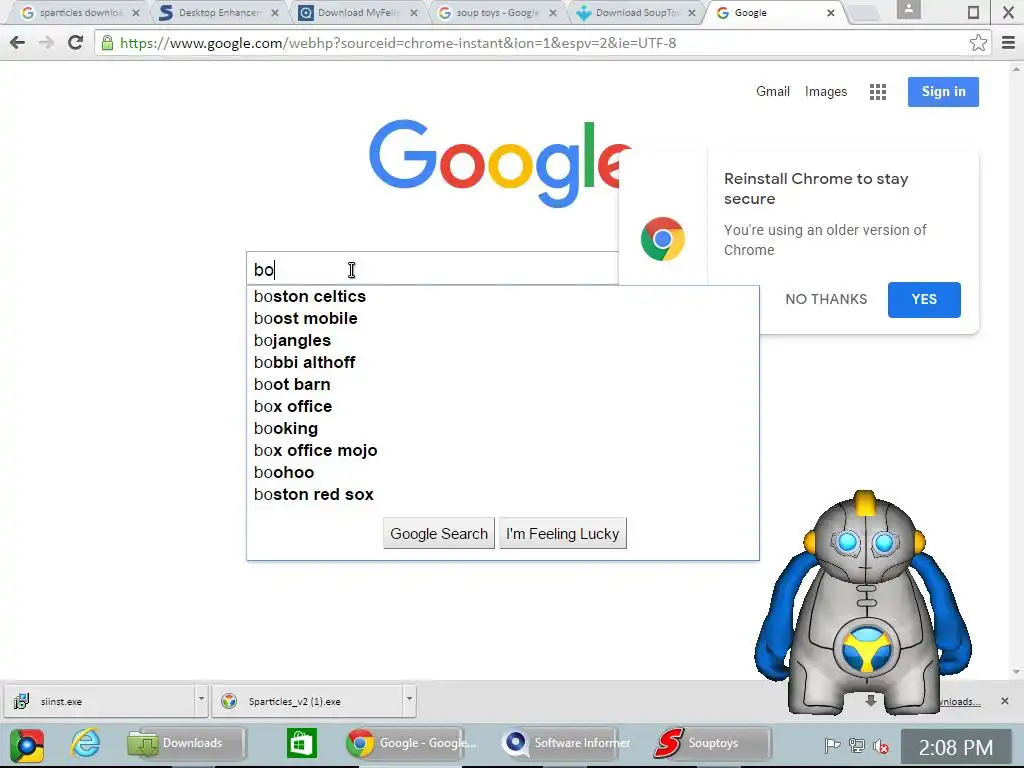This screenshot has width=1024, height=768.
Task: Open the Souptoys taskbar button
Action: click(712, 743)
